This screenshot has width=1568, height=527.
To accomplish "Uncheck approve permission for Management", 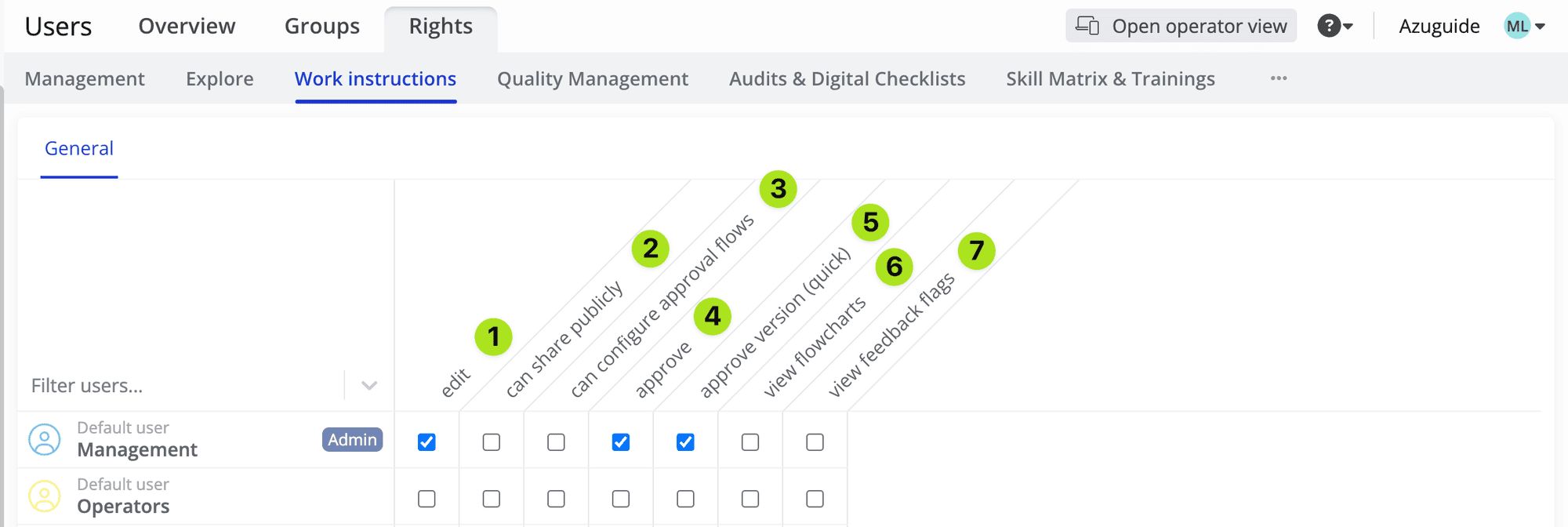I will point(621,442).
